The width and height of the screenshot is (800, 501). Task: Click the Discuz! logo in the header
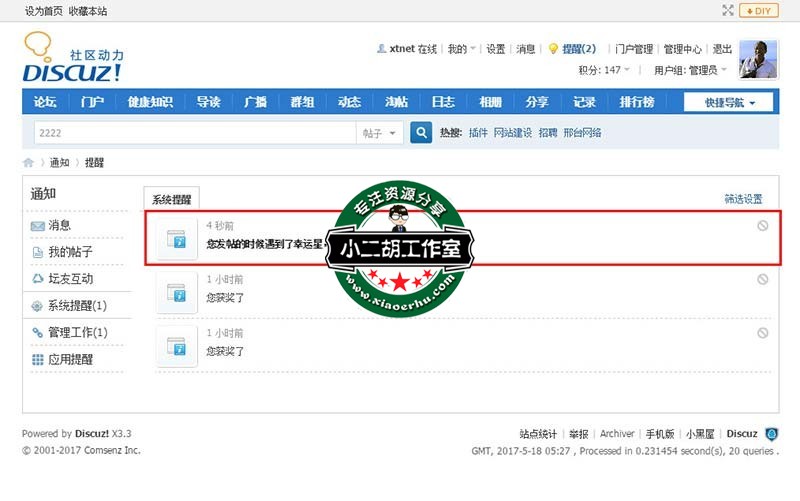pyautogui.click(x=72, y=60)
